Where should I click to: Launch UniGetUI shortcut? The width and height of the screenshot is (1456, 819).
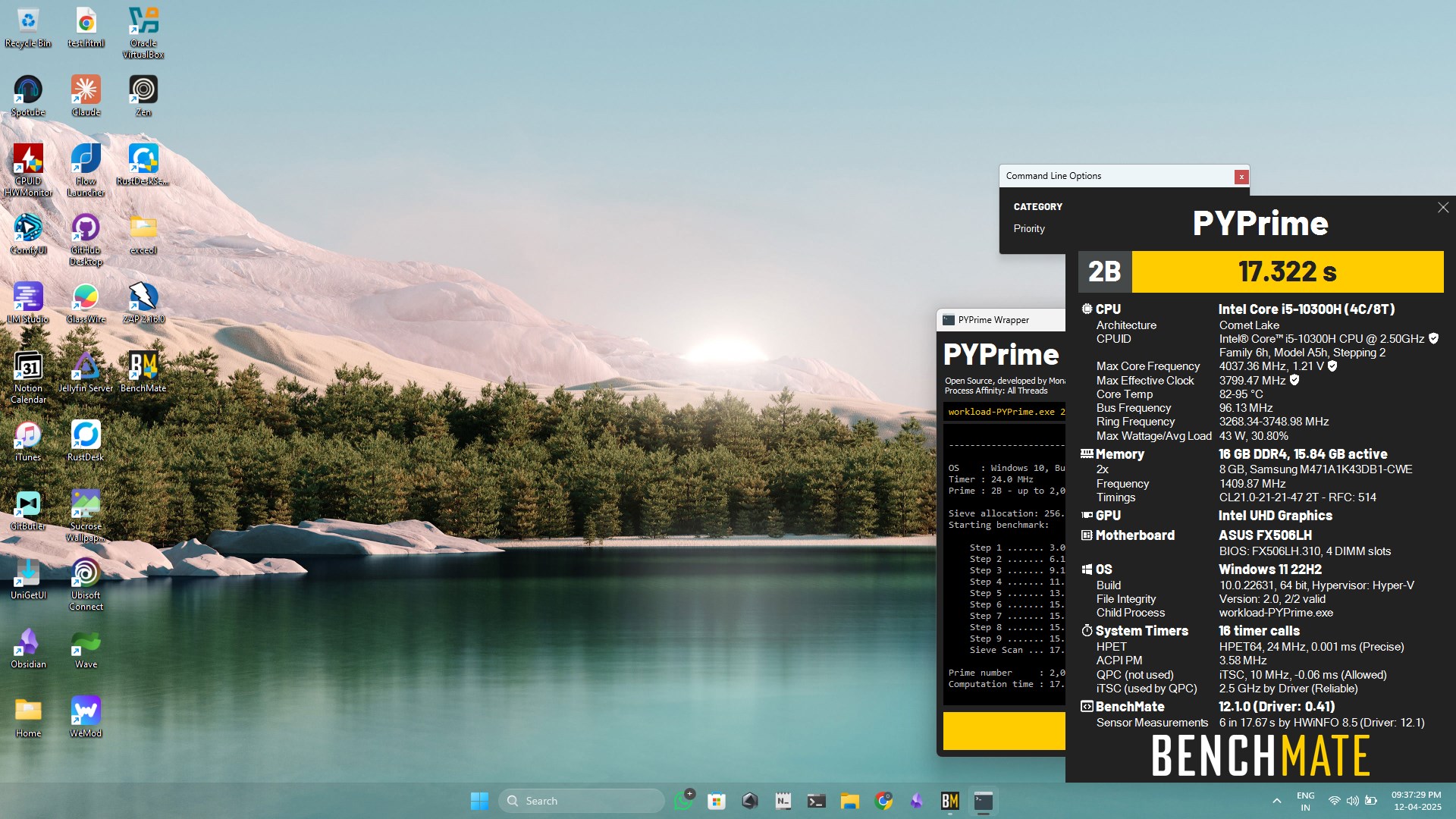28,579
